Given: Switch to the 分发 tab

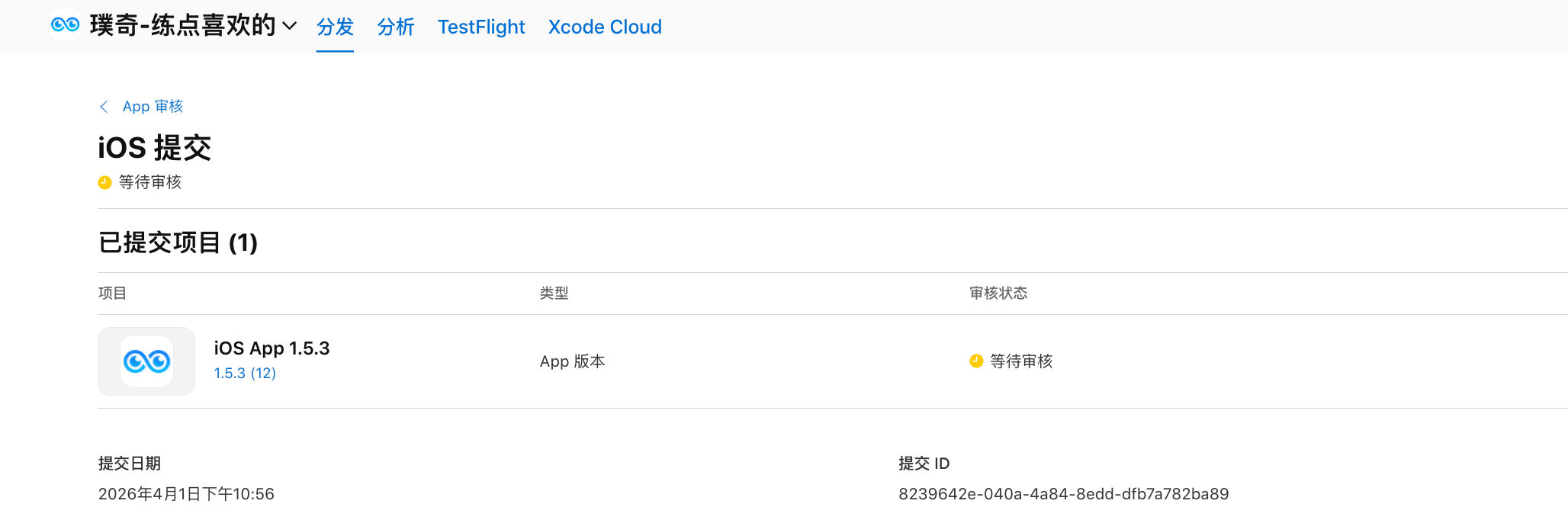Looking at the screenshot, I should click(335, 27).
